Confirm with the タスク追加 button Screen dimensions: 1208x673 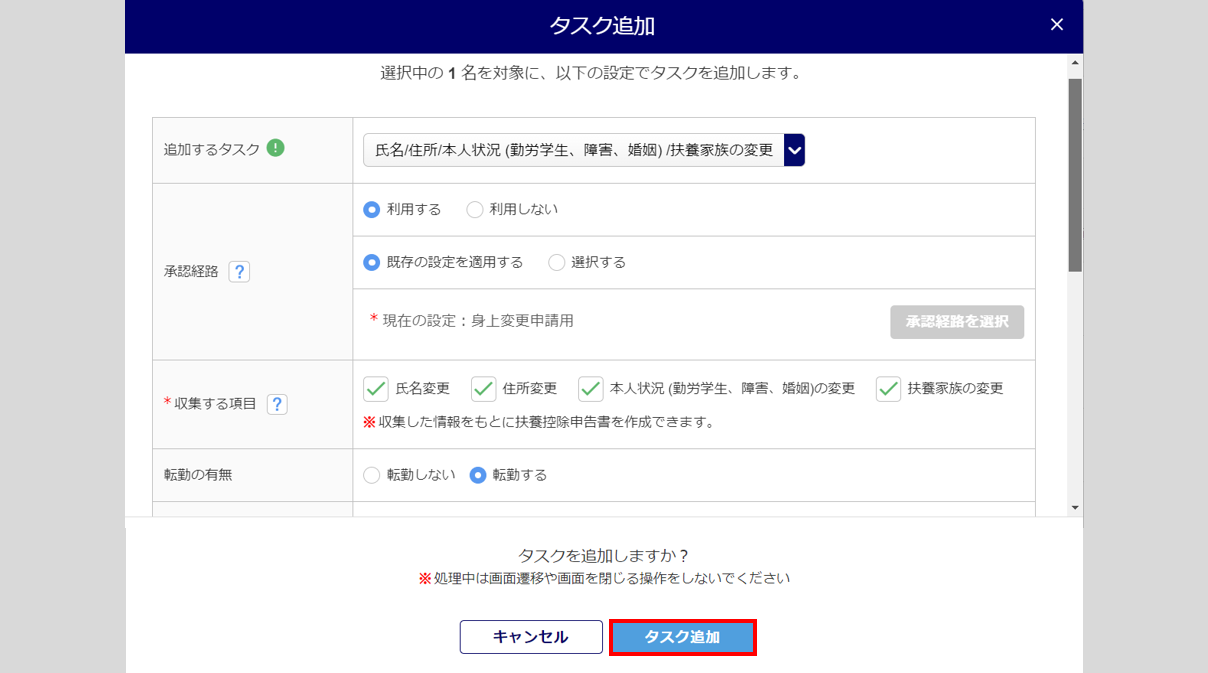point(683,637)
